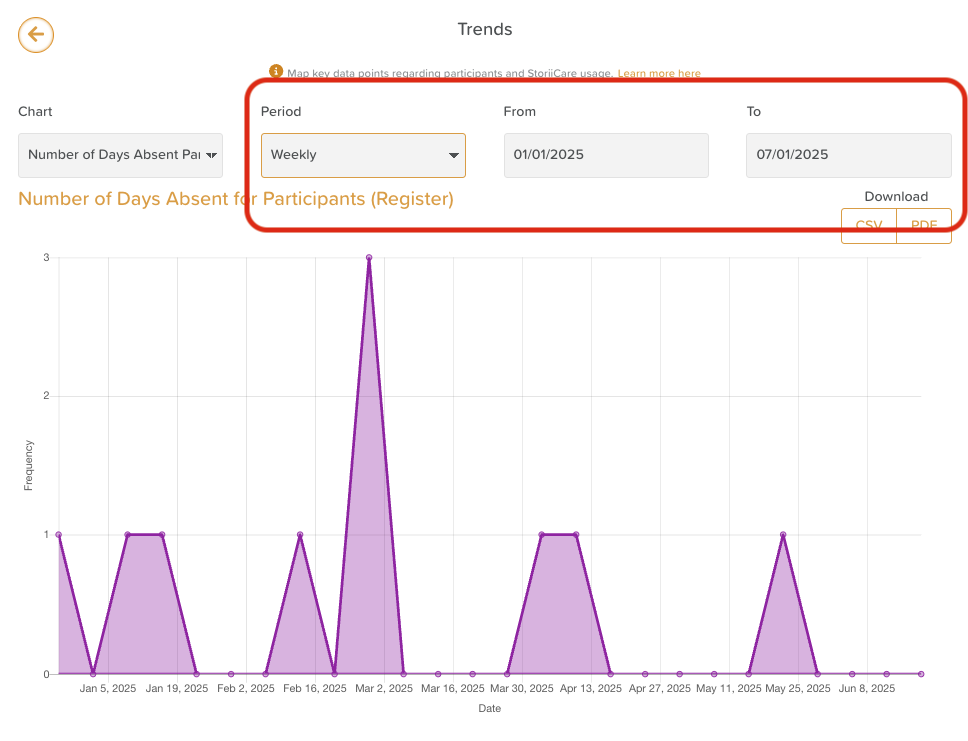The width and height of the screenshot is (968, 741).
Task: Download the chart as CSV
Action: pos(868,226)
